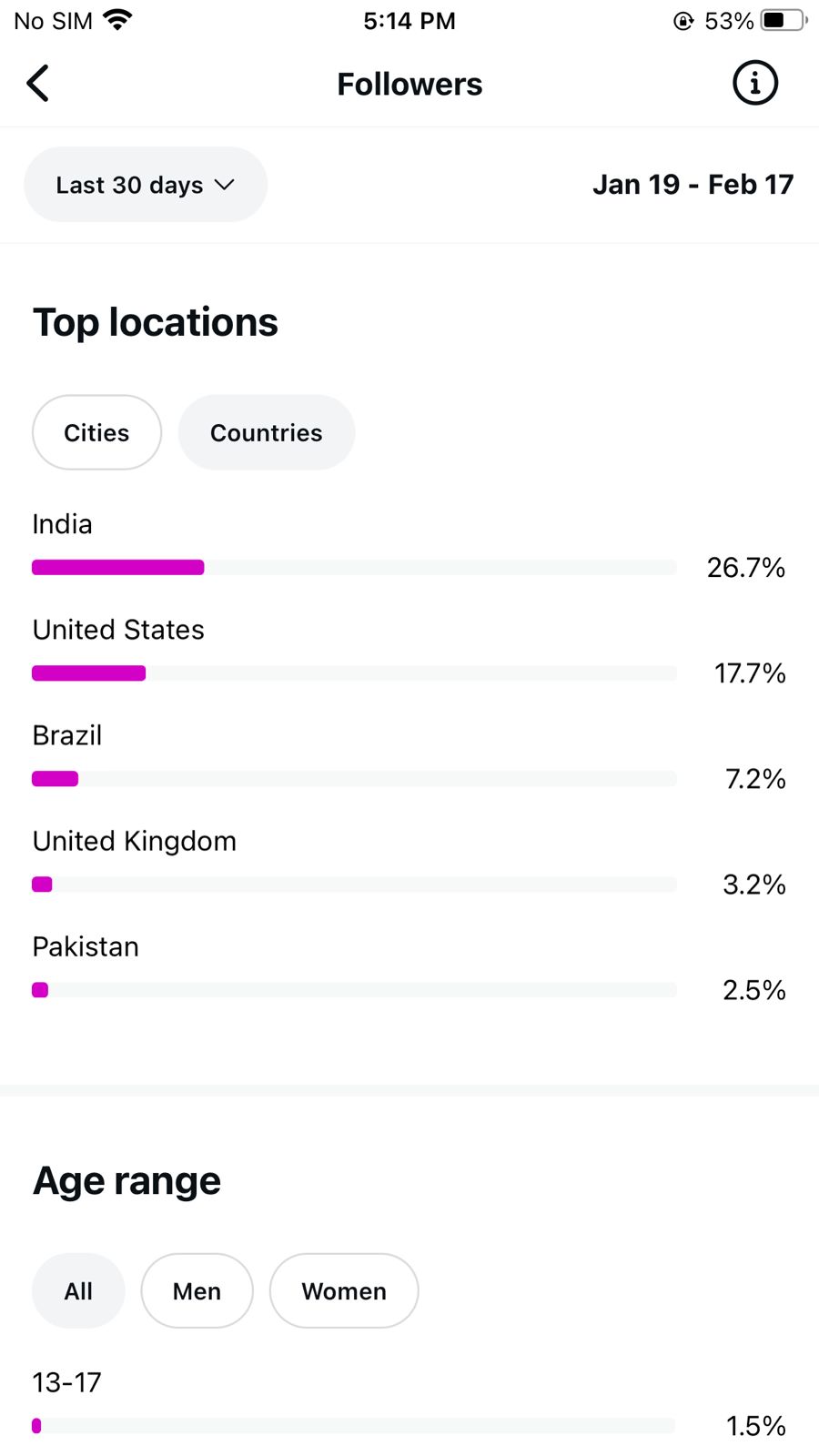Tap the Top locations heading
The image size is (819, 1456).
(156, 322)
